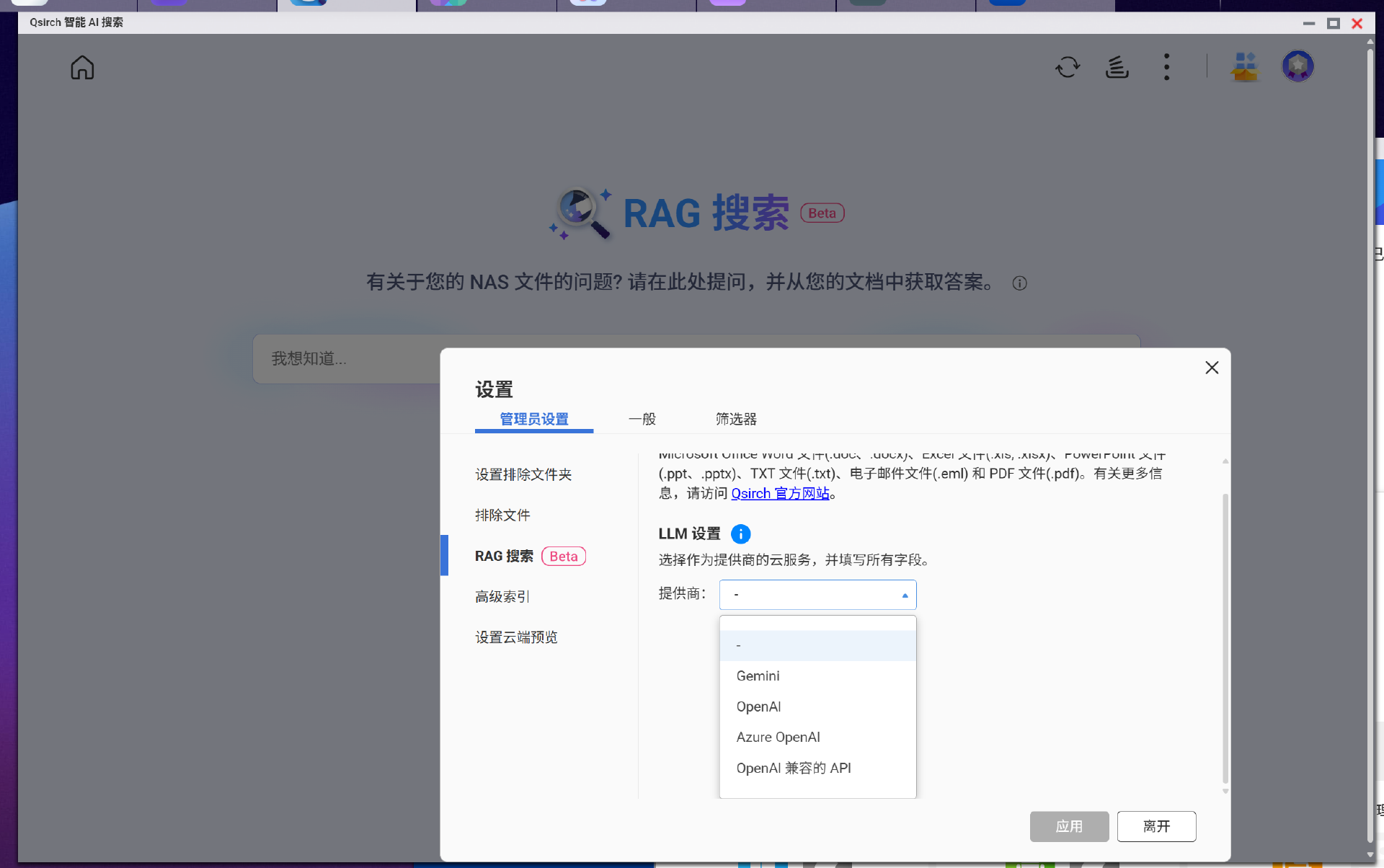Pick OpenAI 兼容的 API option
1384x868 pixels.
[x=793, y=768]
